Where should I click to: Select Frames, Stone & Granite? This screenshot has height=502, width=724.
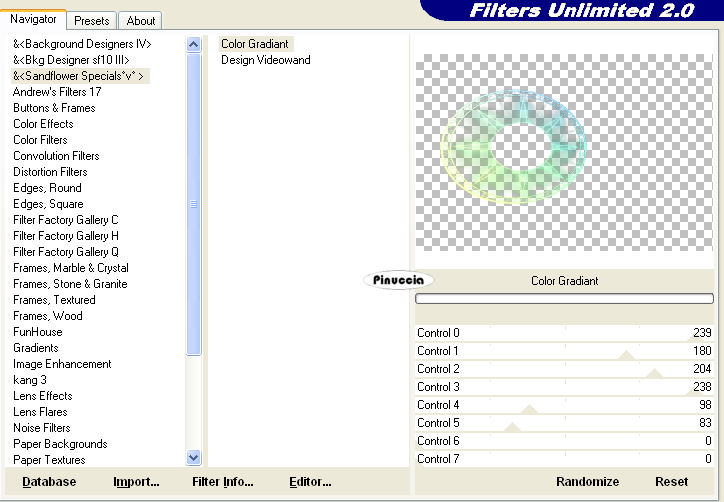tap(70, 284)
